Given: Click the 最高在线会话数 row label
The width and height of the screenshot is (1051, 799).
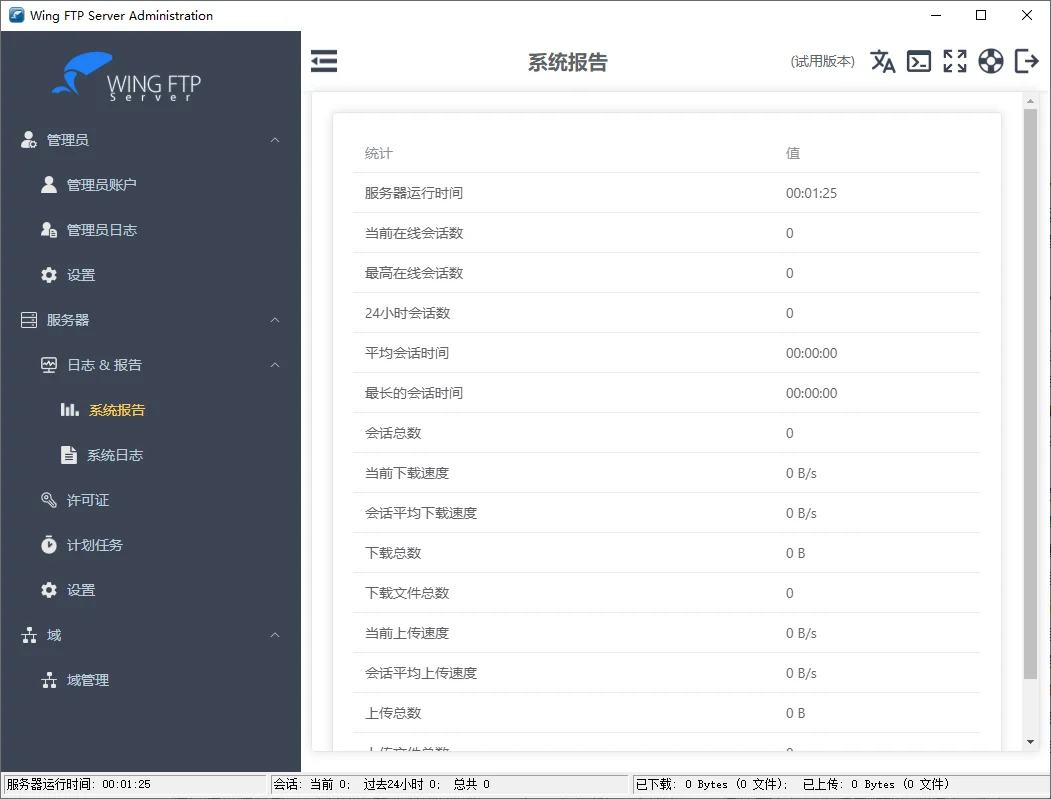Looking at the screenshot, I should click(x=414, y=273).
